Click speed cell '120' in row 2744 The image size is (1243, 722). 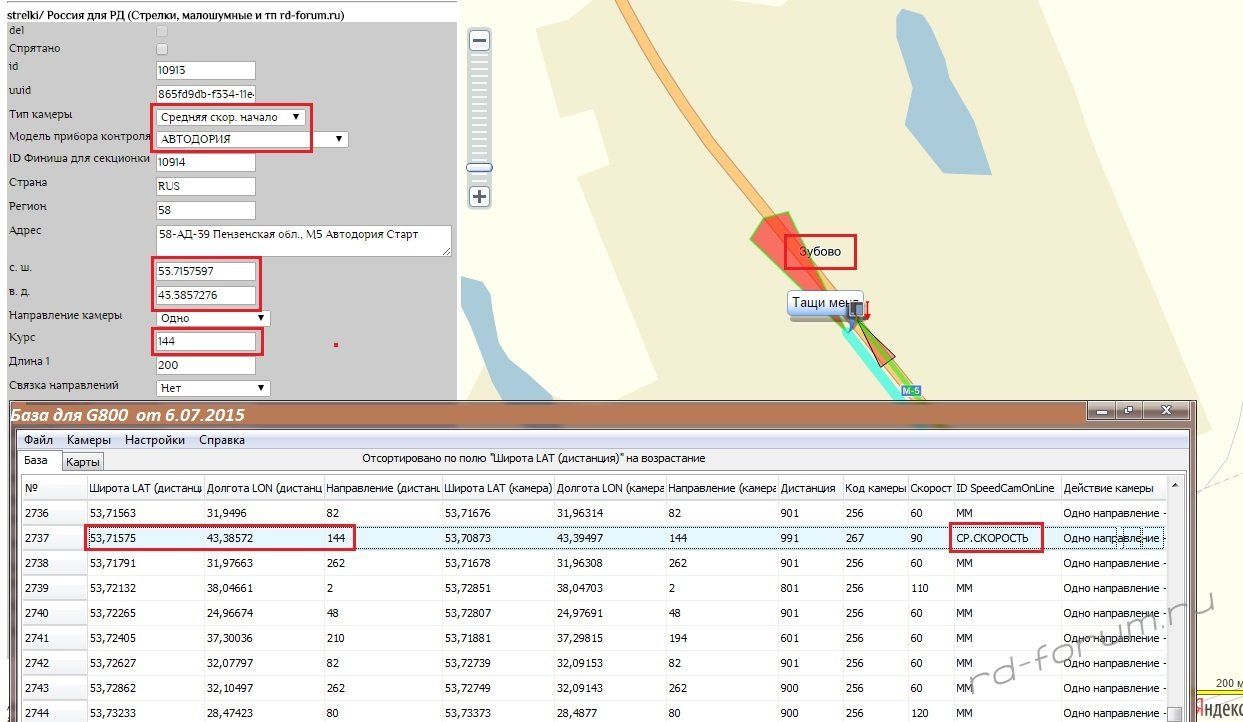point(930,711)
